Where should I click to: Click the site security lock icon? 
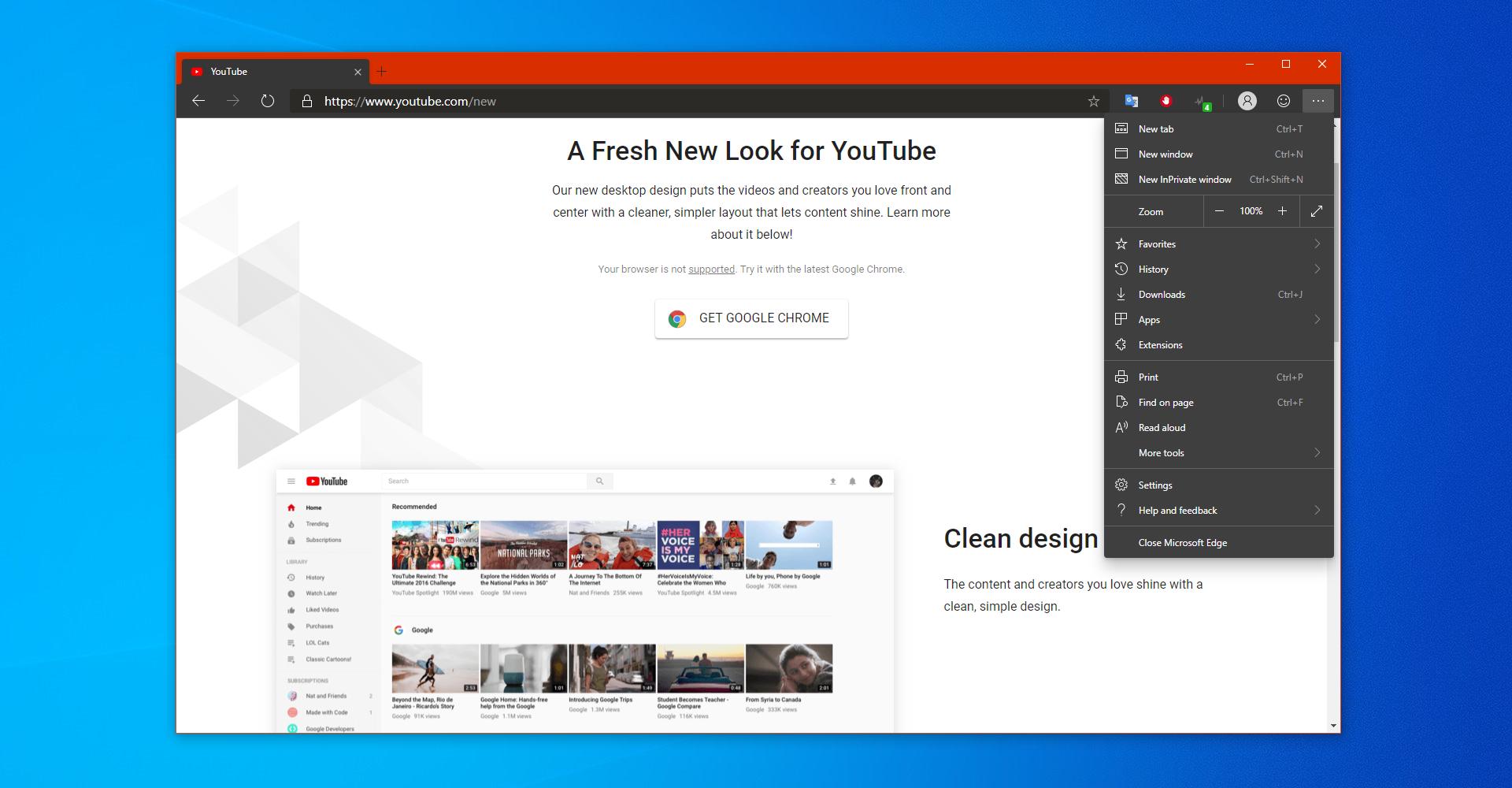pyautogui.click(x=306, y=101)
